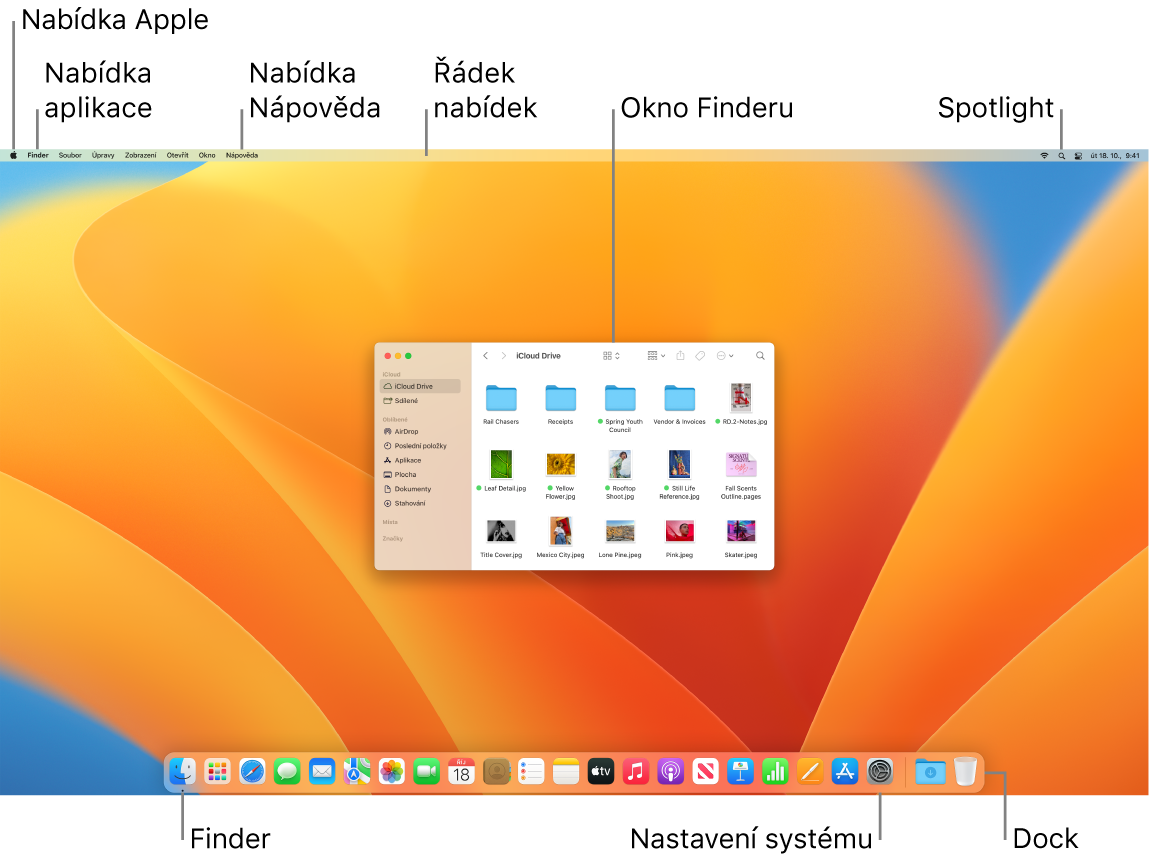The height and width of the screenshot is (860, 1151).
Task: Open the Finder action (ellipsis) menu
Action: [725, 356]
